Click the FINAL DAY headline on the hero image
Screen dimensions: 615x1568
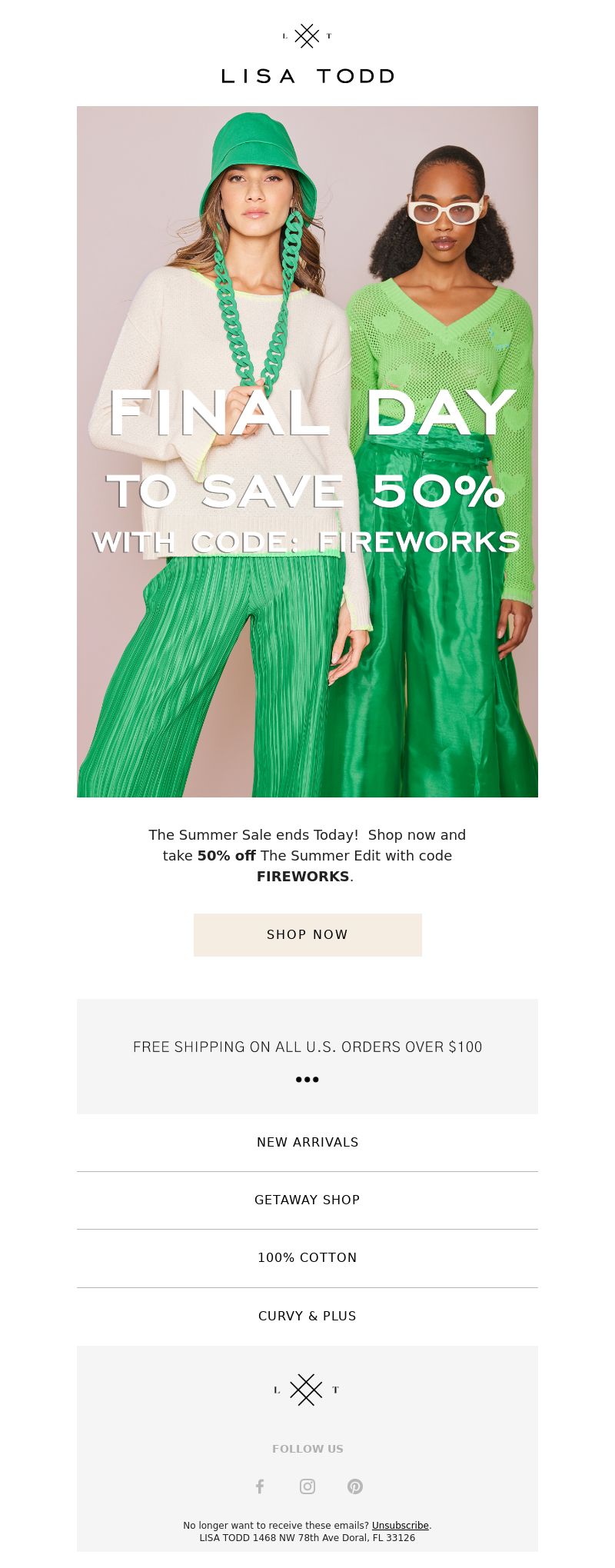[x=312, y=413]
